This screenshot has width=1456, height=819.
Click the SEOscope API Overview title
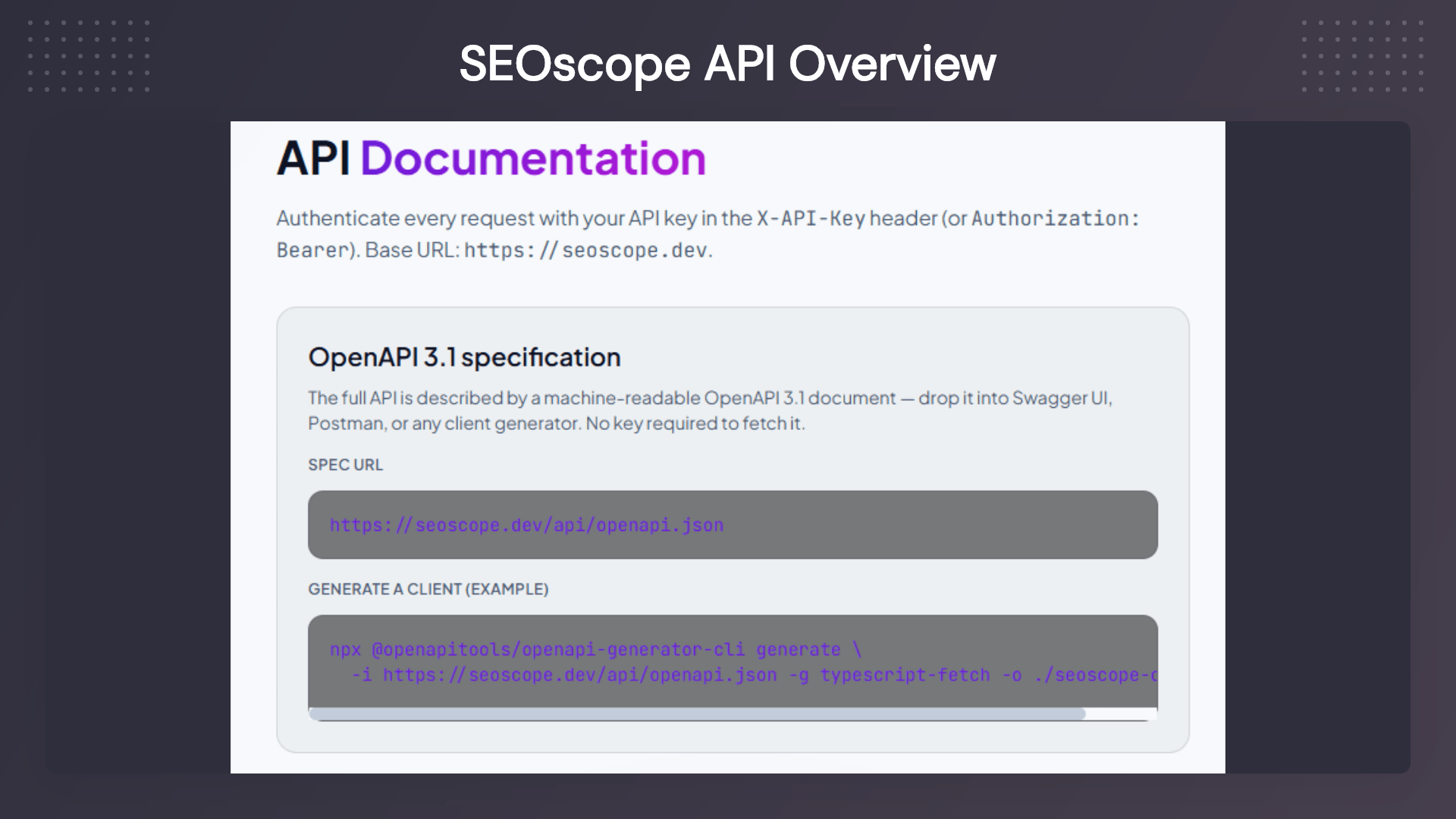click(727, 64)
